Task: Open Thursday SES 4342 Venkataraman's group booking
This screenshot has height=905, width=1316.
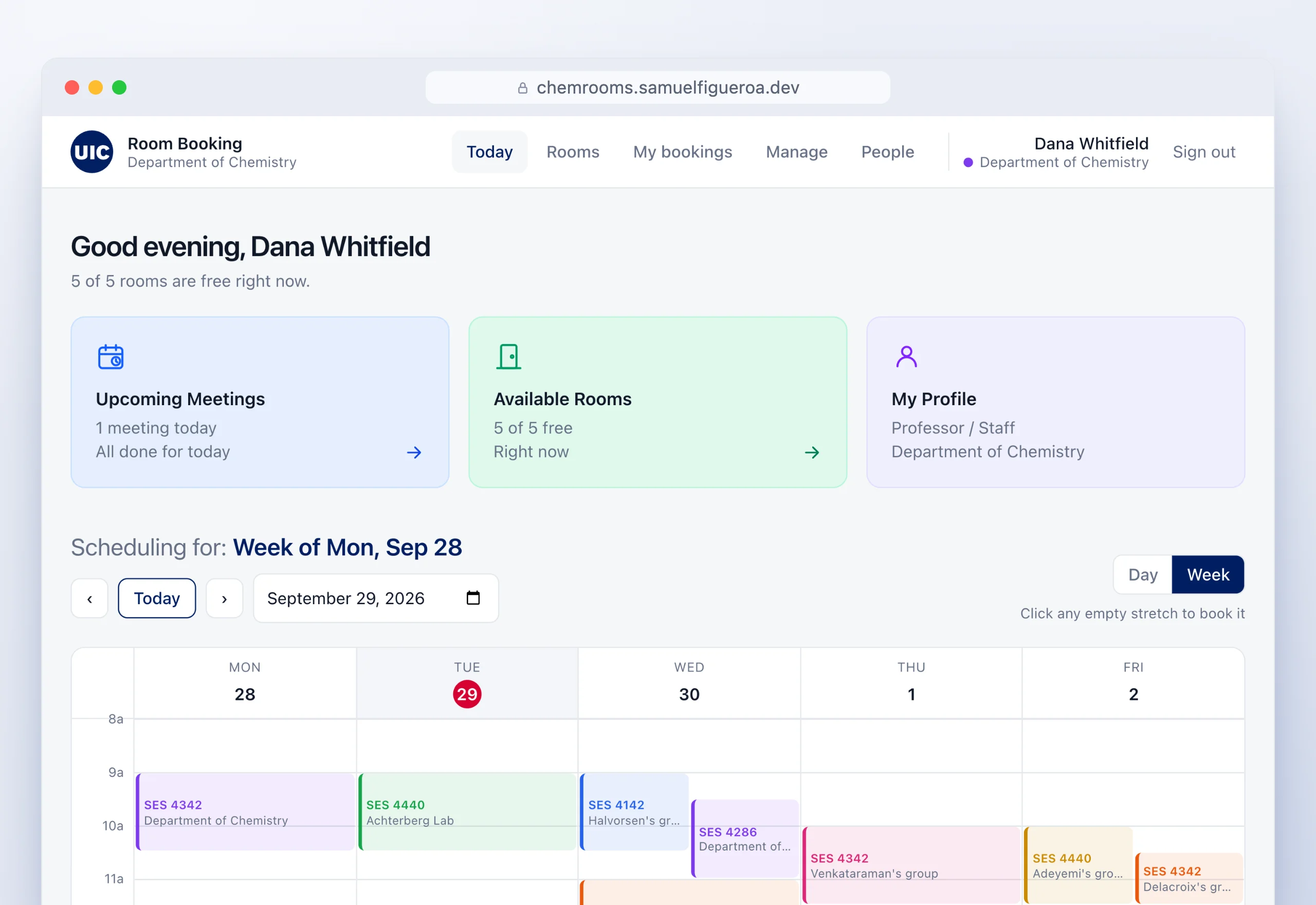Action: (911, 865)
